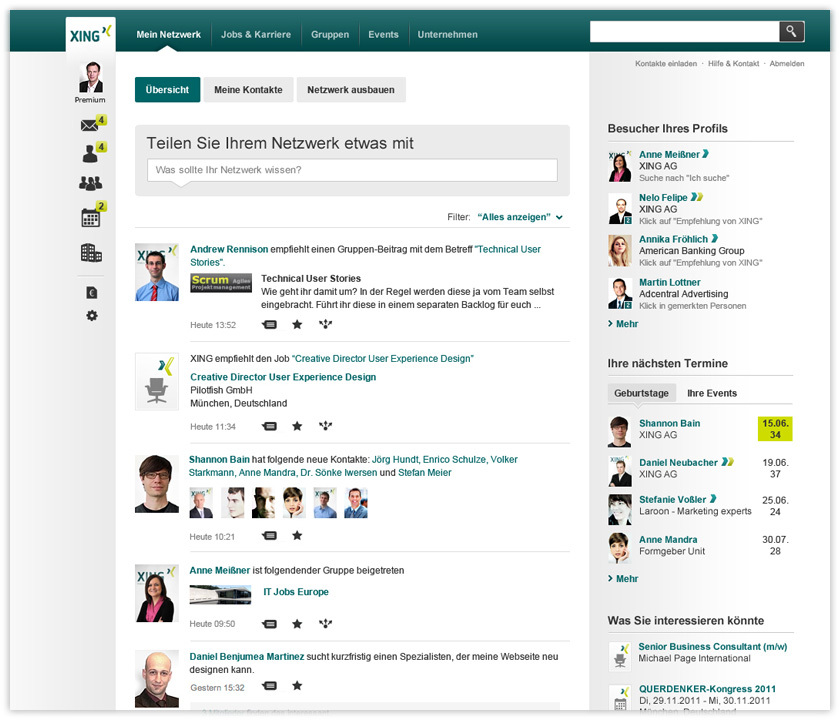The width and height of the screenshot is (840, 720).
Task: Open Nelo Felipe's profile link
Action: click(663, 197)
